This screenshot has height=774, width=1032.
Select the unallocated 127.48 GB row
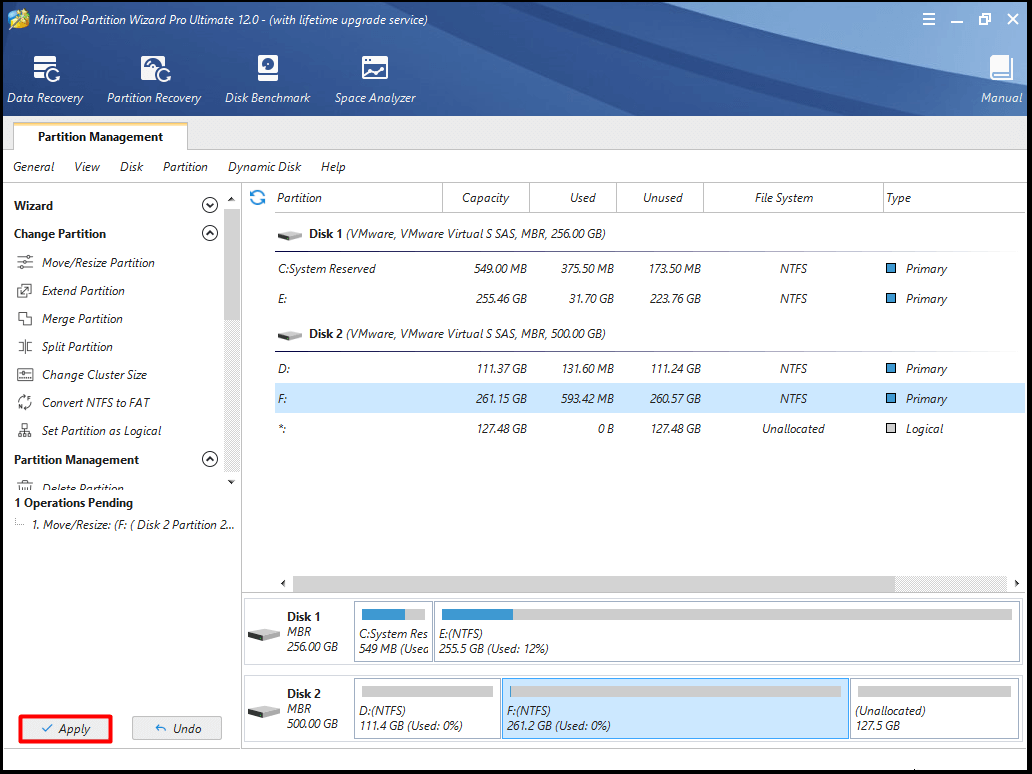650,429
